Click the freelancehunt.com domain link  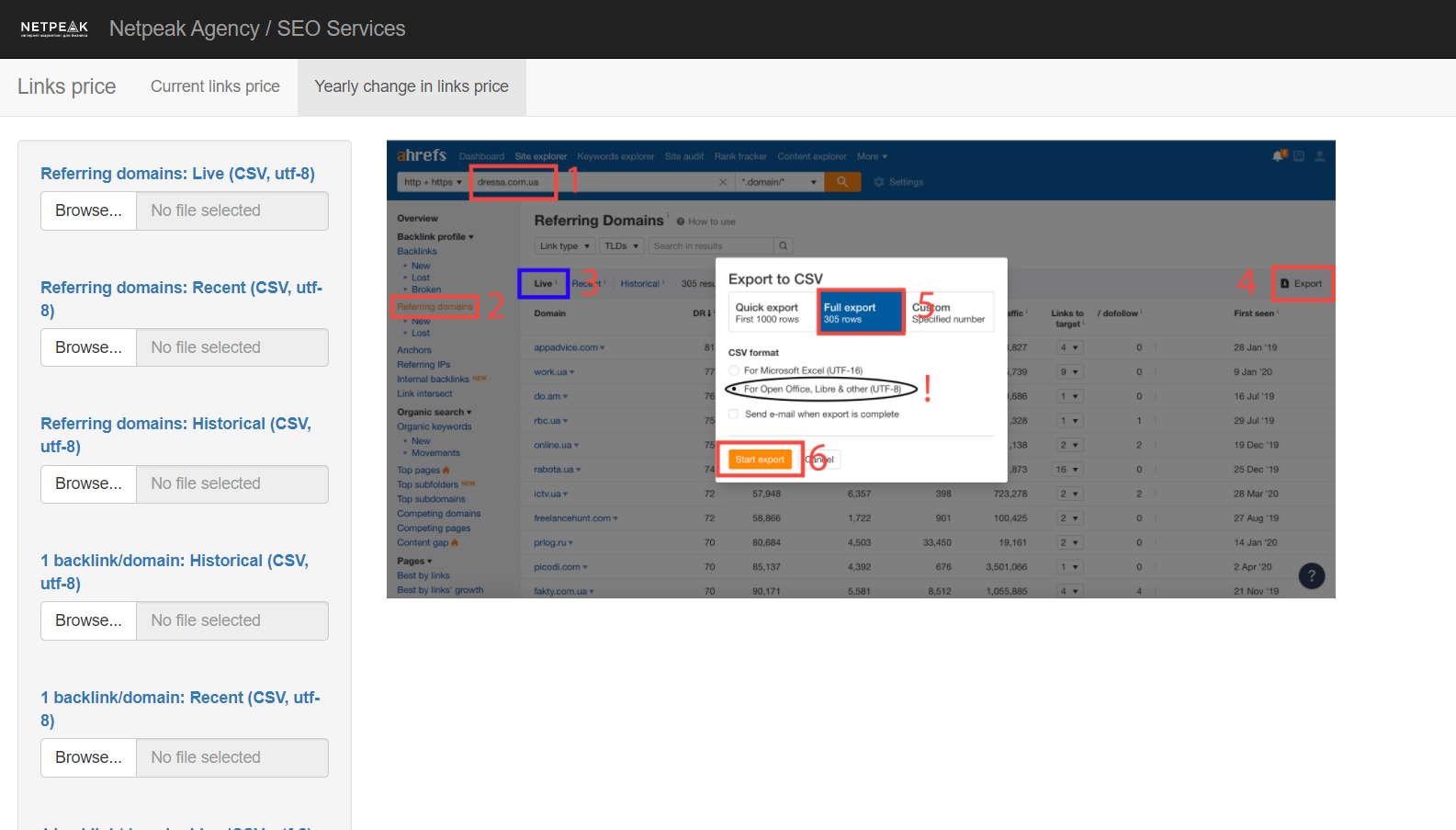[x=572, y=518]
